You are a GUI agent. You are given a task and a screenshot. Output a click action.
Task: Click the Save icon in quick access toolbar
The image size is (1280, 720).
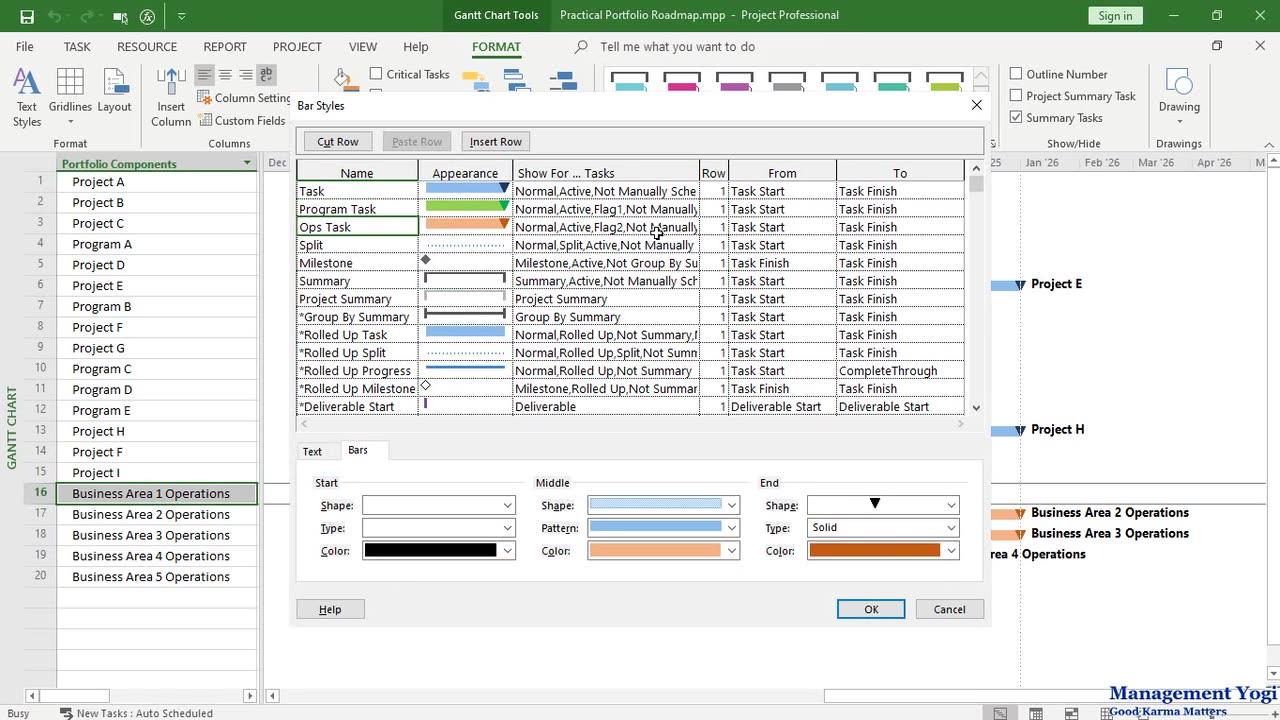pyautogui.click(x=27, y=16)
